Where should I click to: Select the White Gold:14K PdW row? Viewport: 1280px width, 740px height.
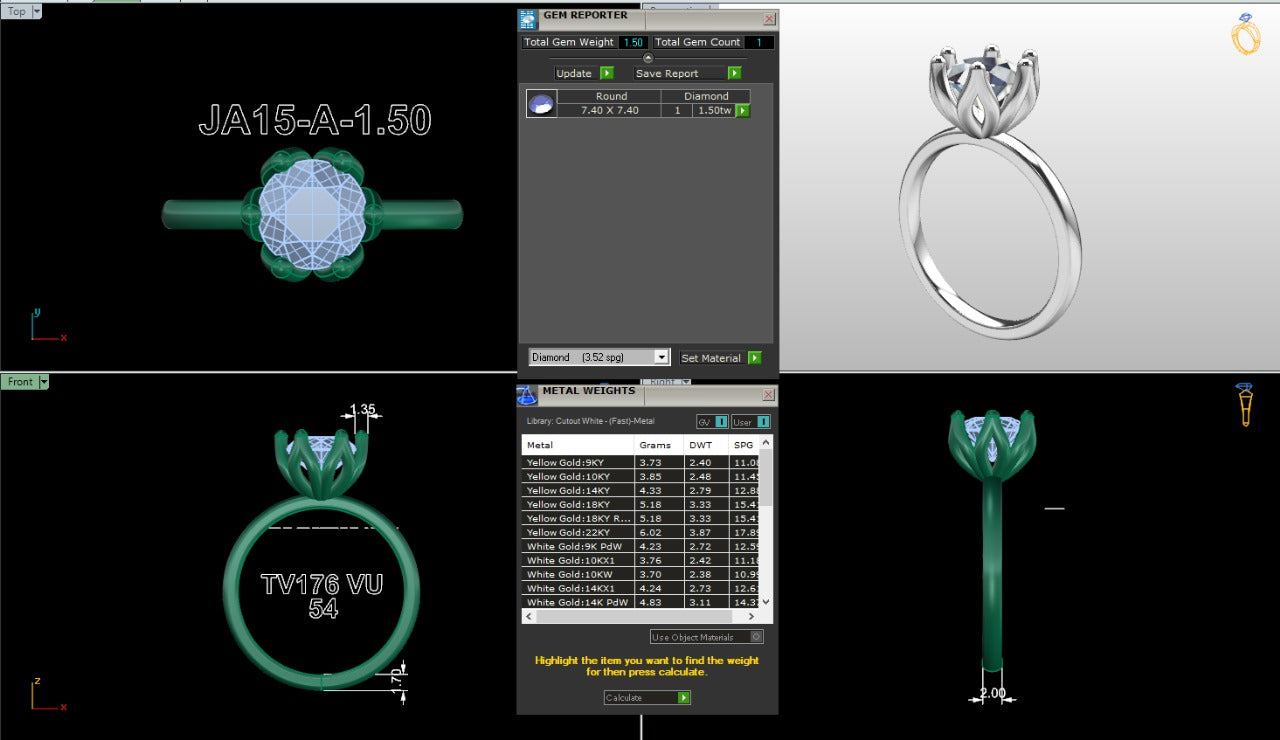[x=640, y=603]
